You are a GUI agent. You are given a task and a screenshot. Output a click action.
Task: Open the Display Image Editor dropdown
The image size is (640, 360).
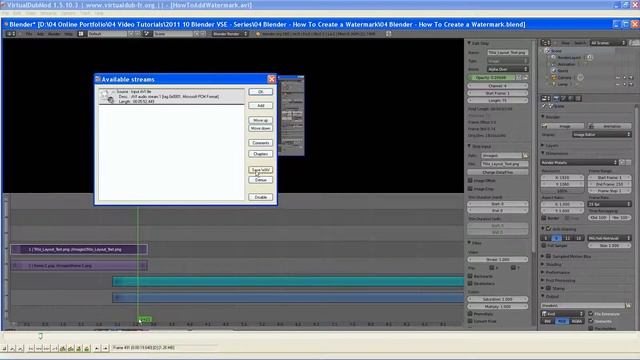[602, 134]
